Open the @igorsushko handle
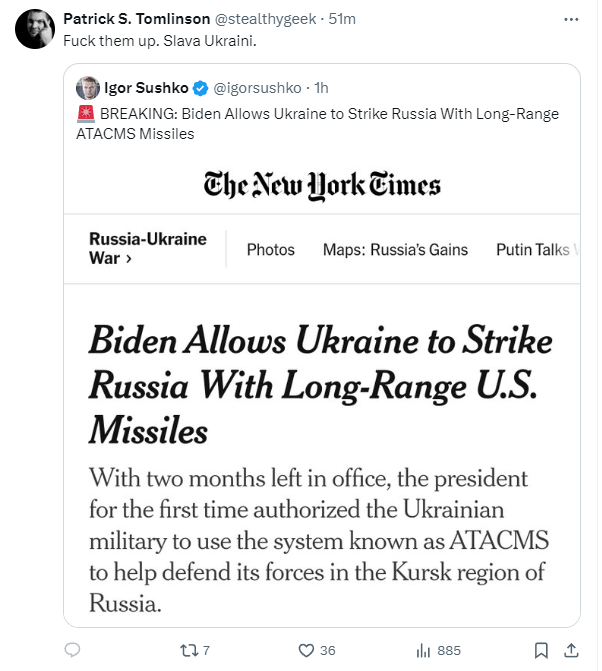Screen dimensions: 602x671 257,88
